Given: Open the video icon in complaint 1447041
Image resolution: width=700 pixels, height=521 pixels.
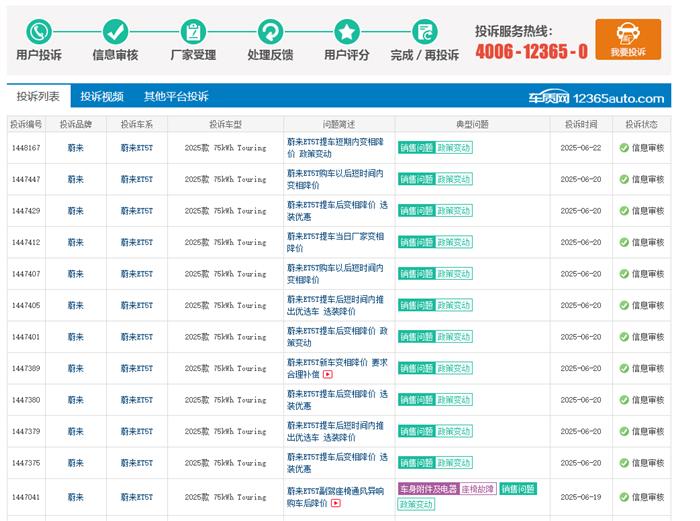Looking at the screenshot, I should 336,503.
